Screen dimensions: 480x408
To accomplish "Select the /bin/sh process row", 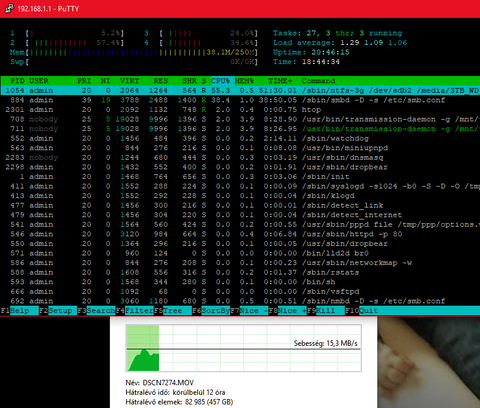I will point(240,282).
